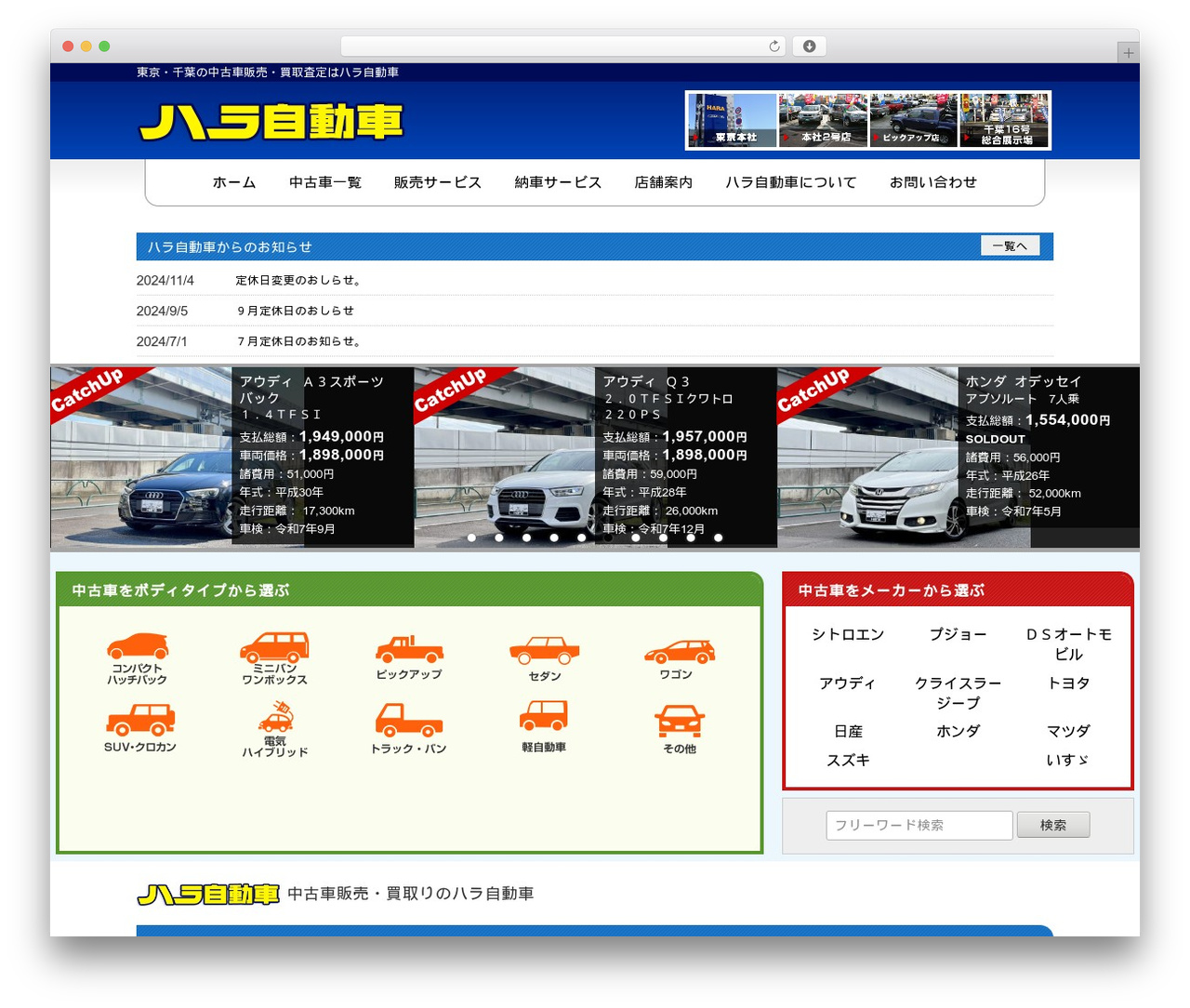Click the date 2024/11/4 in news list
This screenshot has height=1008, width=1190.
tap(165, 280)
